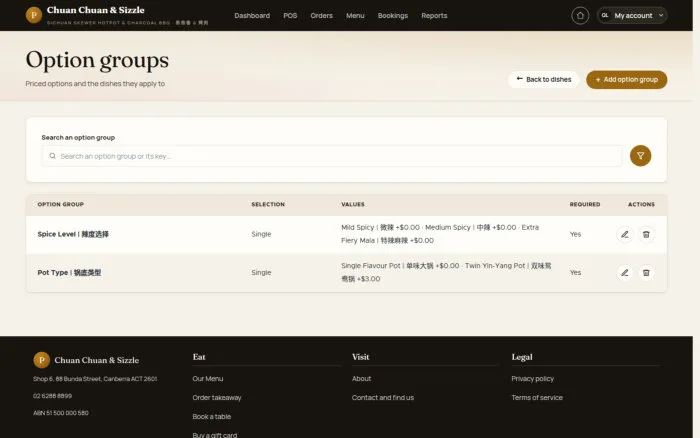This screenshot has width=700, height=438.
Task: Click the header logo badge icon
Action: (x=33, y=15)
